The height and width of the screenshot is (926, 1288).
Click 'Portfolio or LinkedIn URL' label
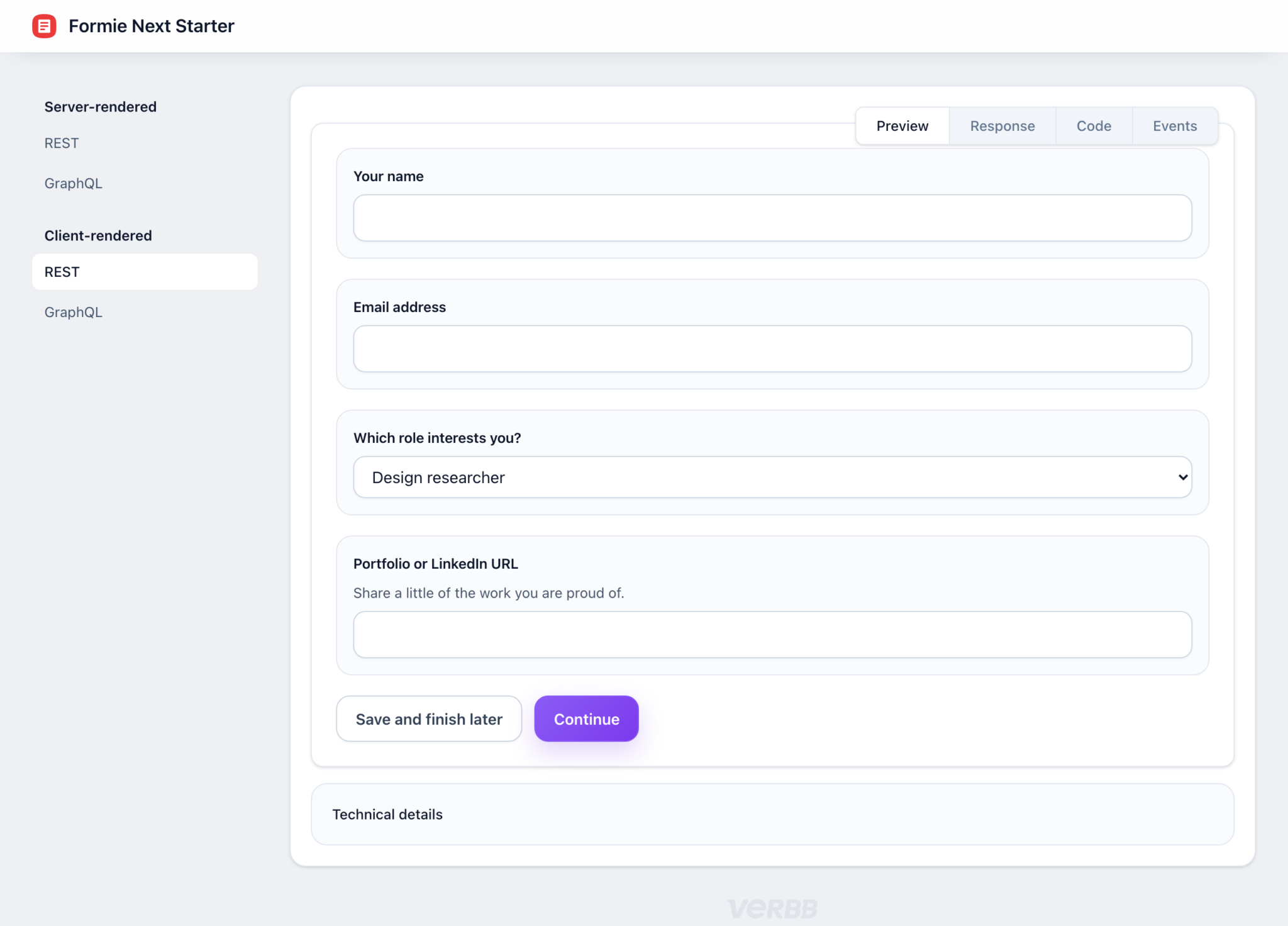point(436,564)
